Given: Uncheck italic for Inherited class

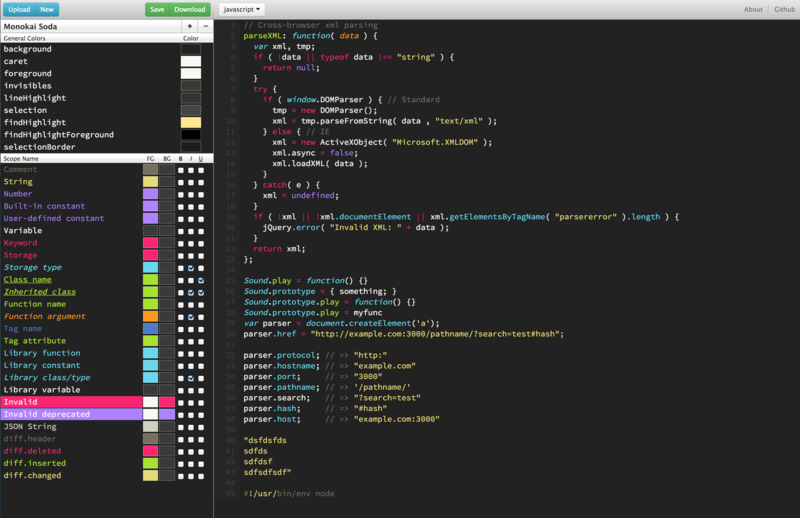Looking at the screenshot, I should 191,293.
